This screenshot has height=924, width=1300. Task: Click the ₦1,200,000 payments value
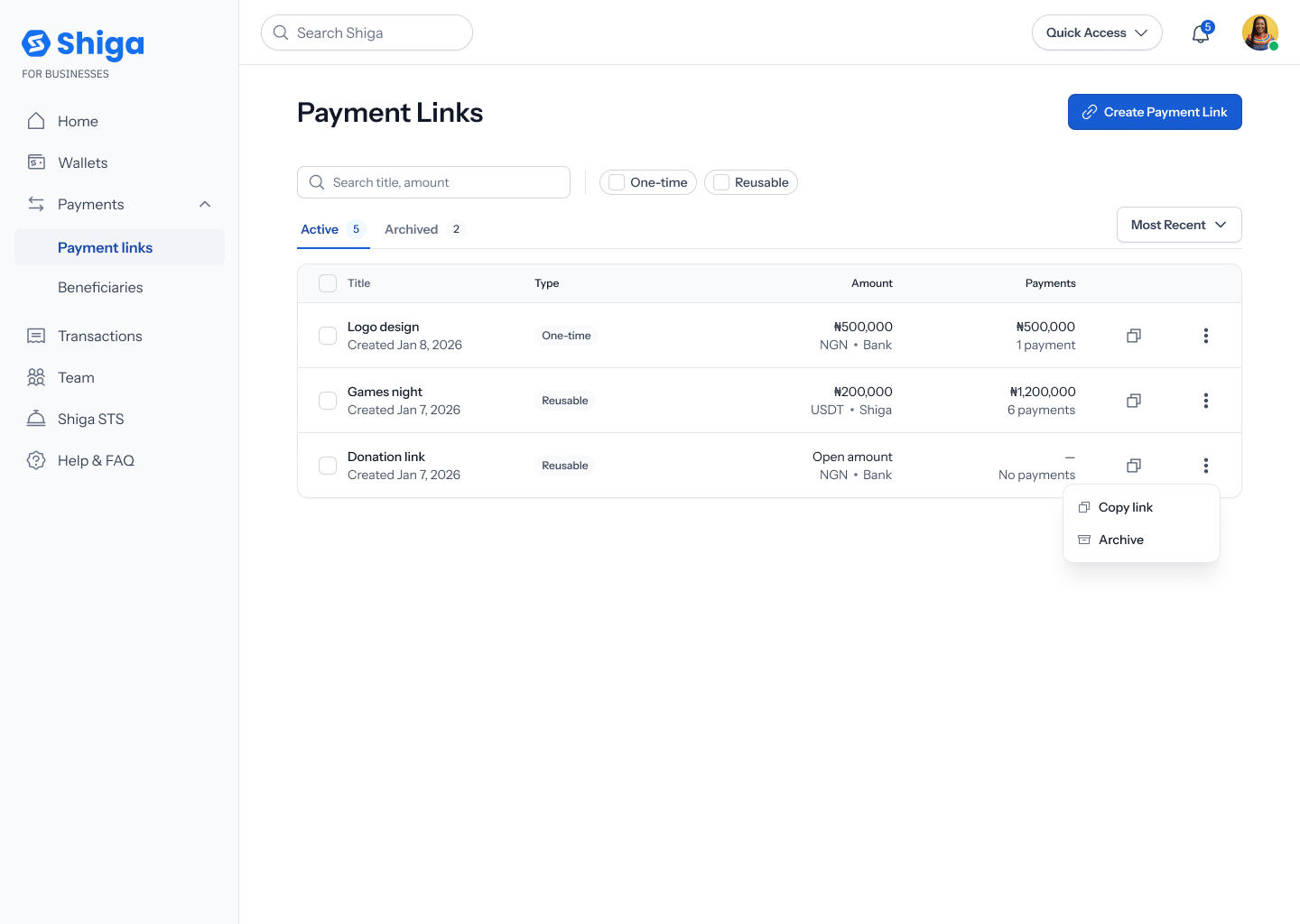point(1042,392)
